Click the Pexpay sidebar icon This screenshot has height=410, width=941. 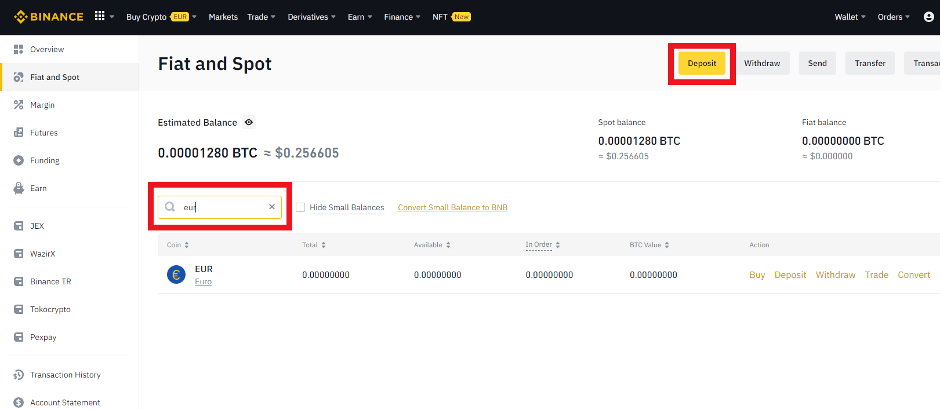point(18,337)
